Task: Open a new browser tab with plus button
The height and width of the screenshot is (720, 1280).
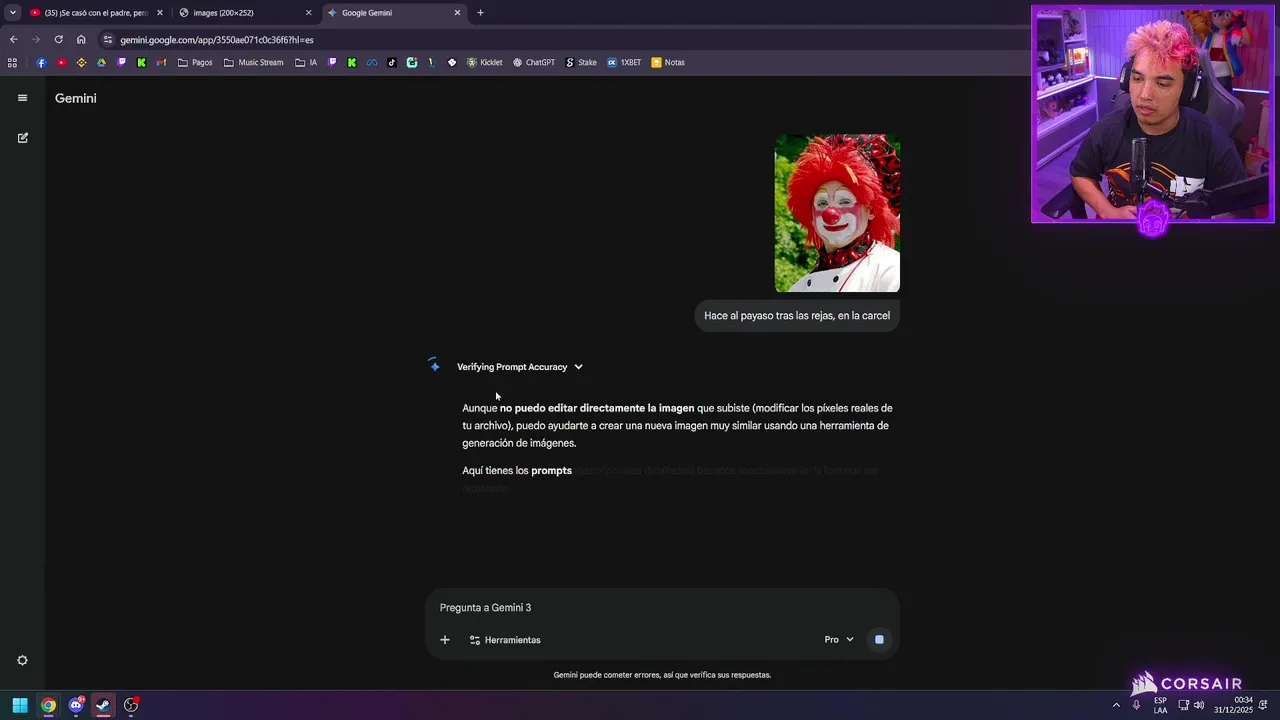Action: [x=480, y=13]
